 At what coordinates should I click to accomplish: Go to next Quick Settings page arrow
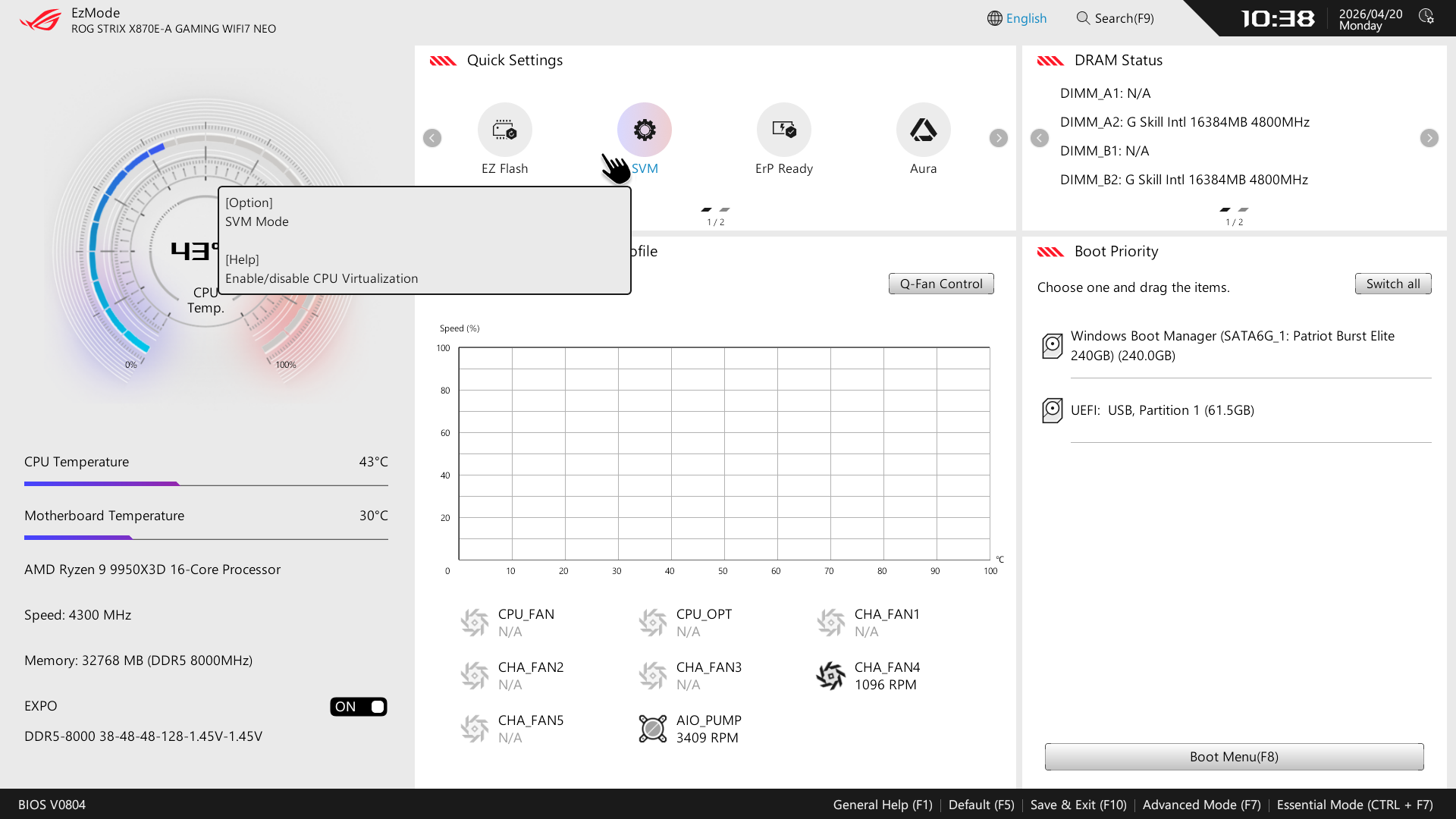coord(998,138)
